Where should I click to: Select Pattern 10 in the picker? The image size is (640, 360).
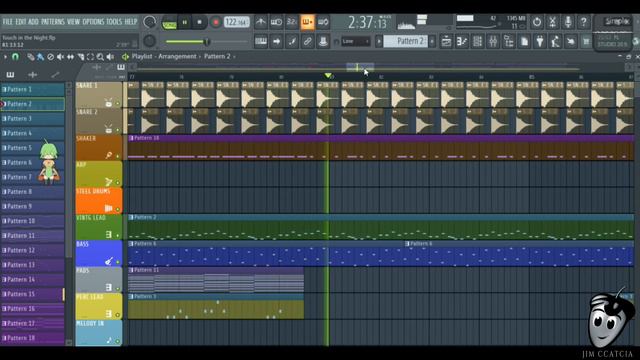pyautogui.click(x=32, y=221)
